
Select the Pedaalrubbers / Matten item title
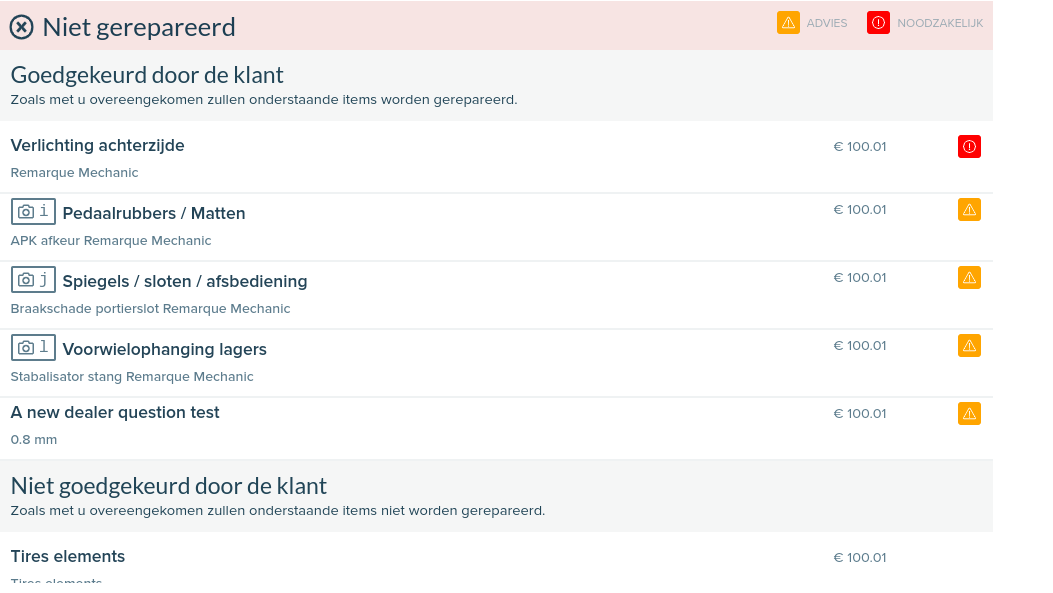tap(154, 214)
